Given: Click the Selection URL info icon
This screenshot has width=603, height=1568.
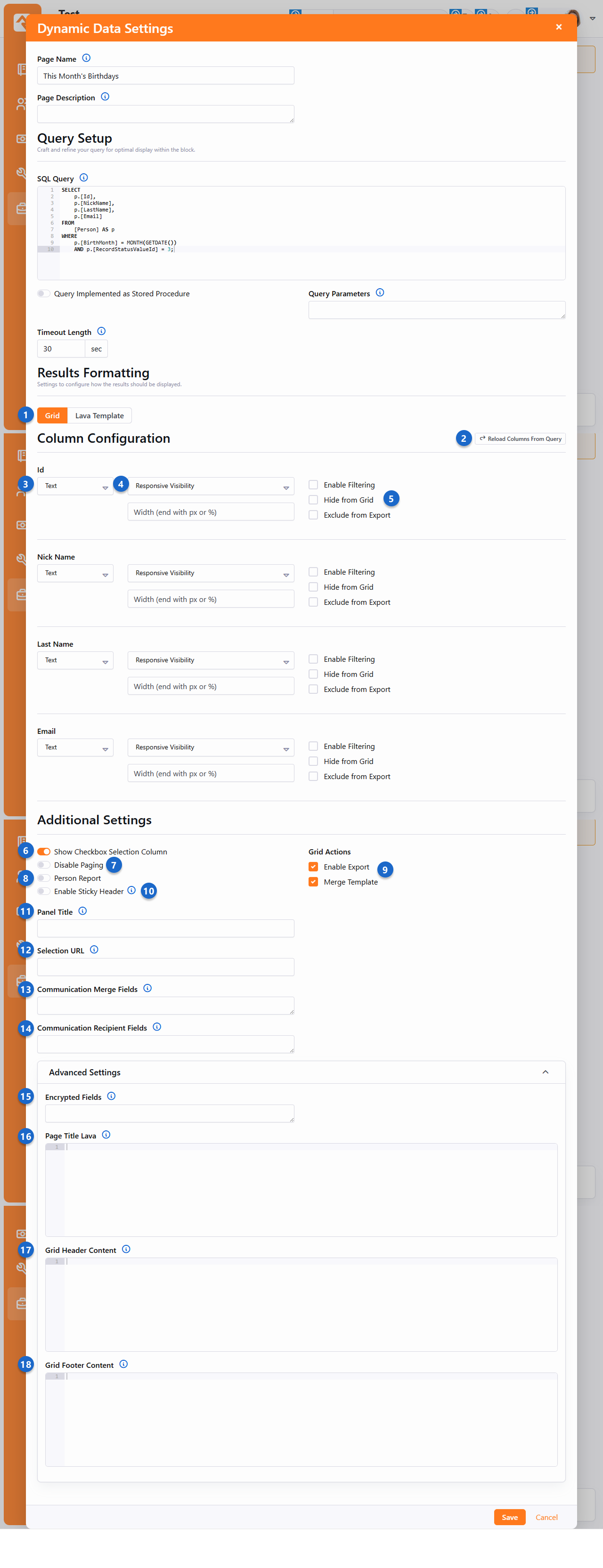Looking at the screenshot, I should tap(94, 950).
